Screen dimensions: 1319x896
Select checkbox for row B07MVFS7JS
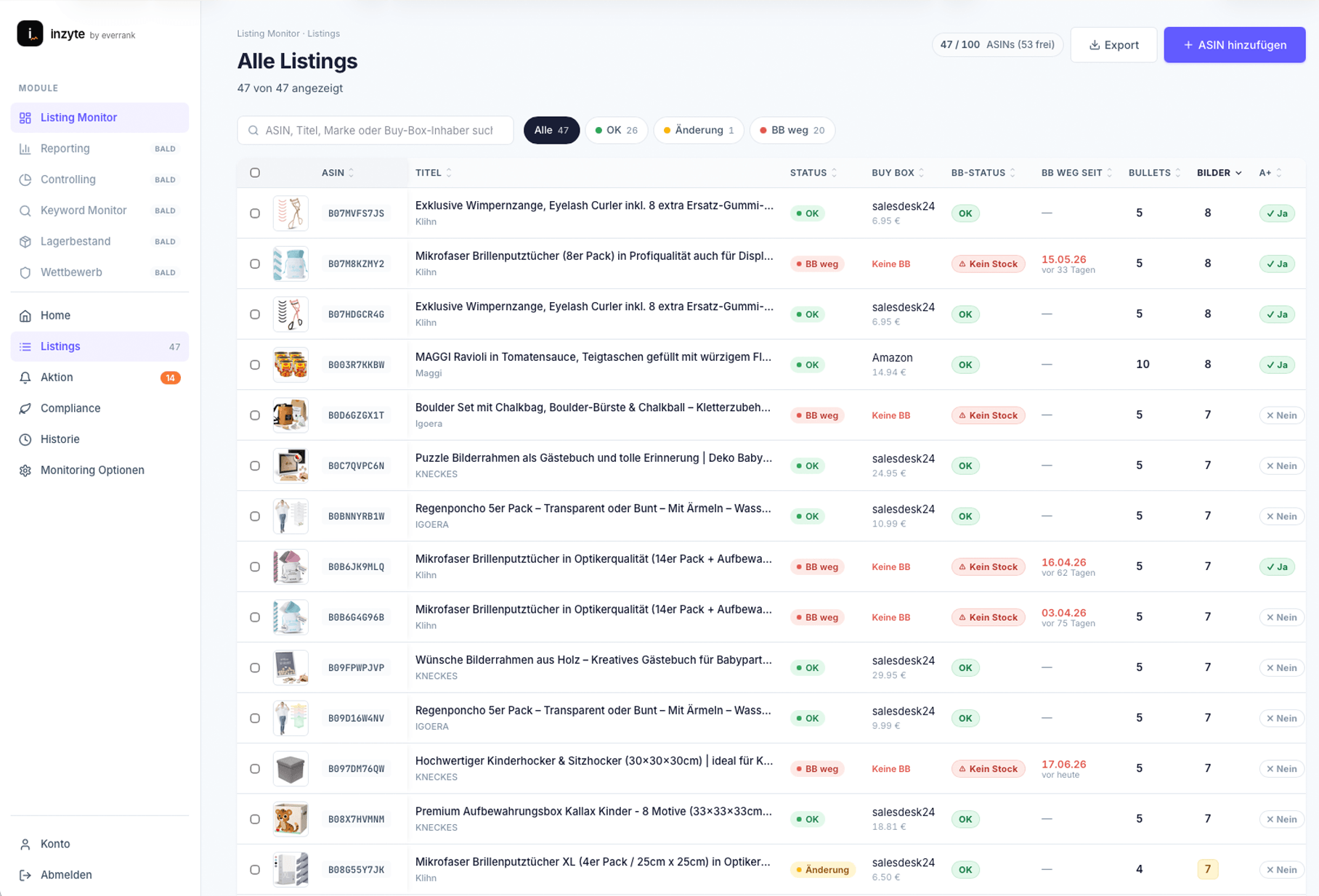coord(255,213)
